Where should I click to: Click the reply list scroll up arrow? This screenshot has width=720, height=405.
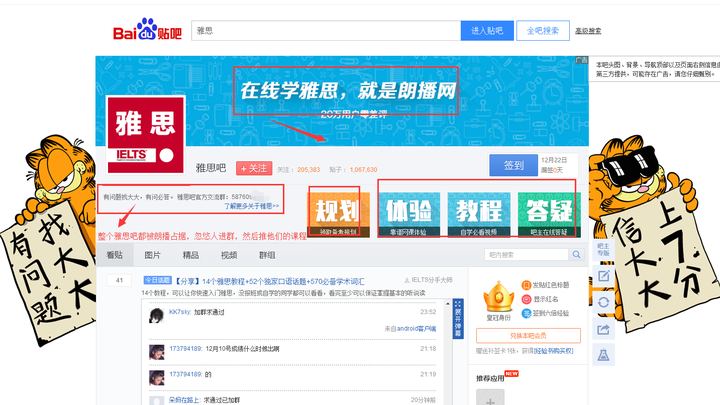point(448,304)
